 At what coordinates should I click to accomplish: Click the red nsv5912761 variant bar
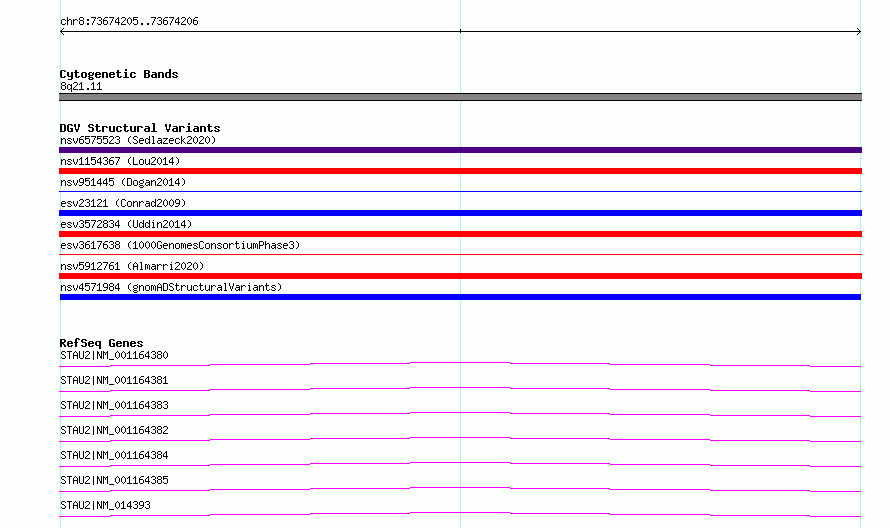[x=460, y=276]
